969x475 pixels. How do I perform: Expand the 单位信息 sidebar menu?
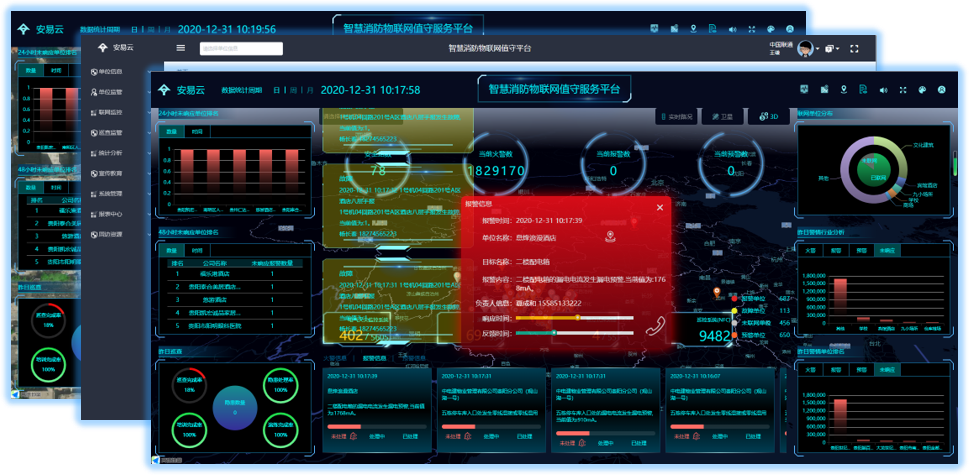110,72
